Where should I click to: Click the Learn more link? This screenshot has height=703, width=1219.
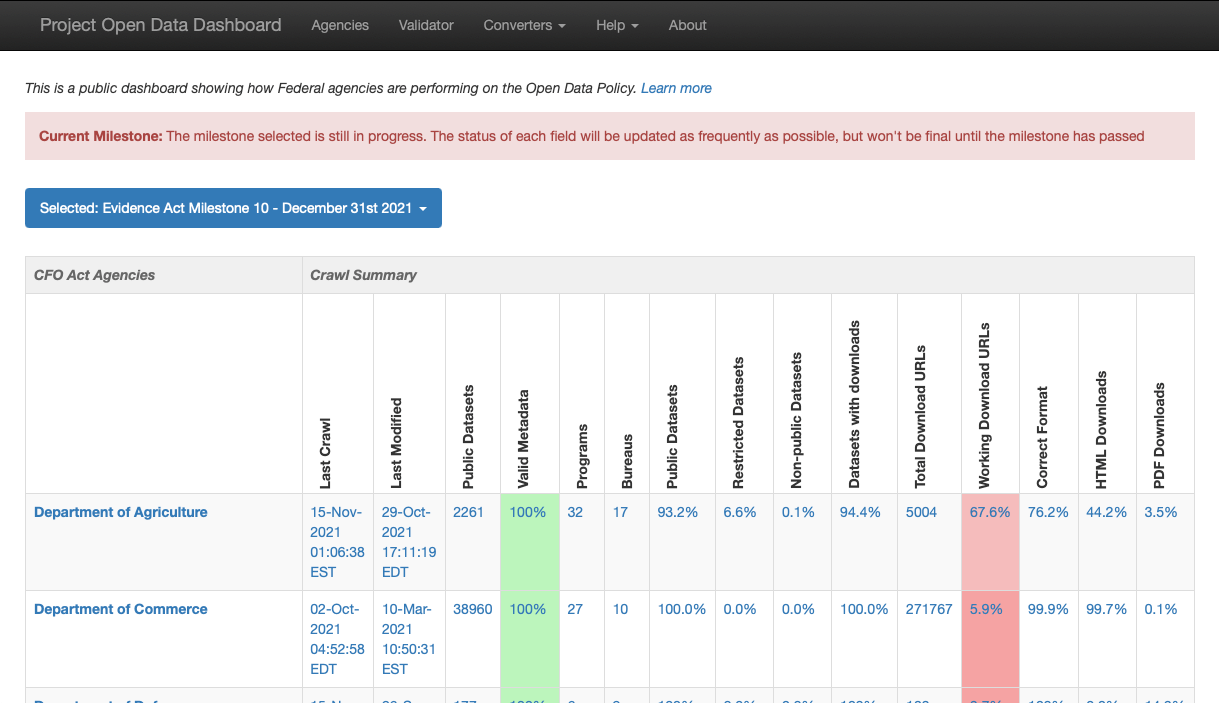coord(676,88)
